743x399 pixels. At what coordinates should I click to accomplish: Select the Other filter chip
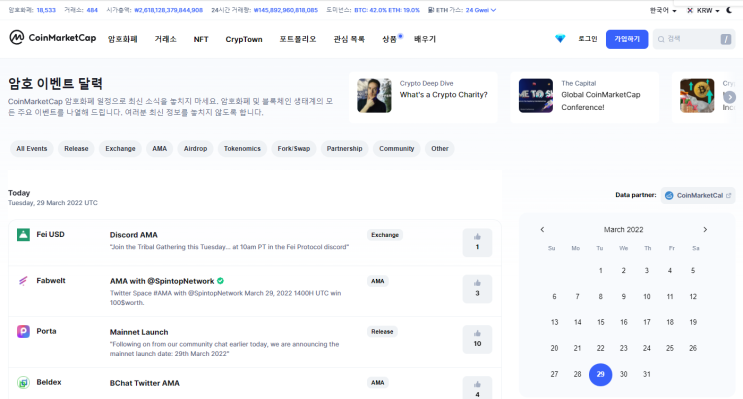440,149
